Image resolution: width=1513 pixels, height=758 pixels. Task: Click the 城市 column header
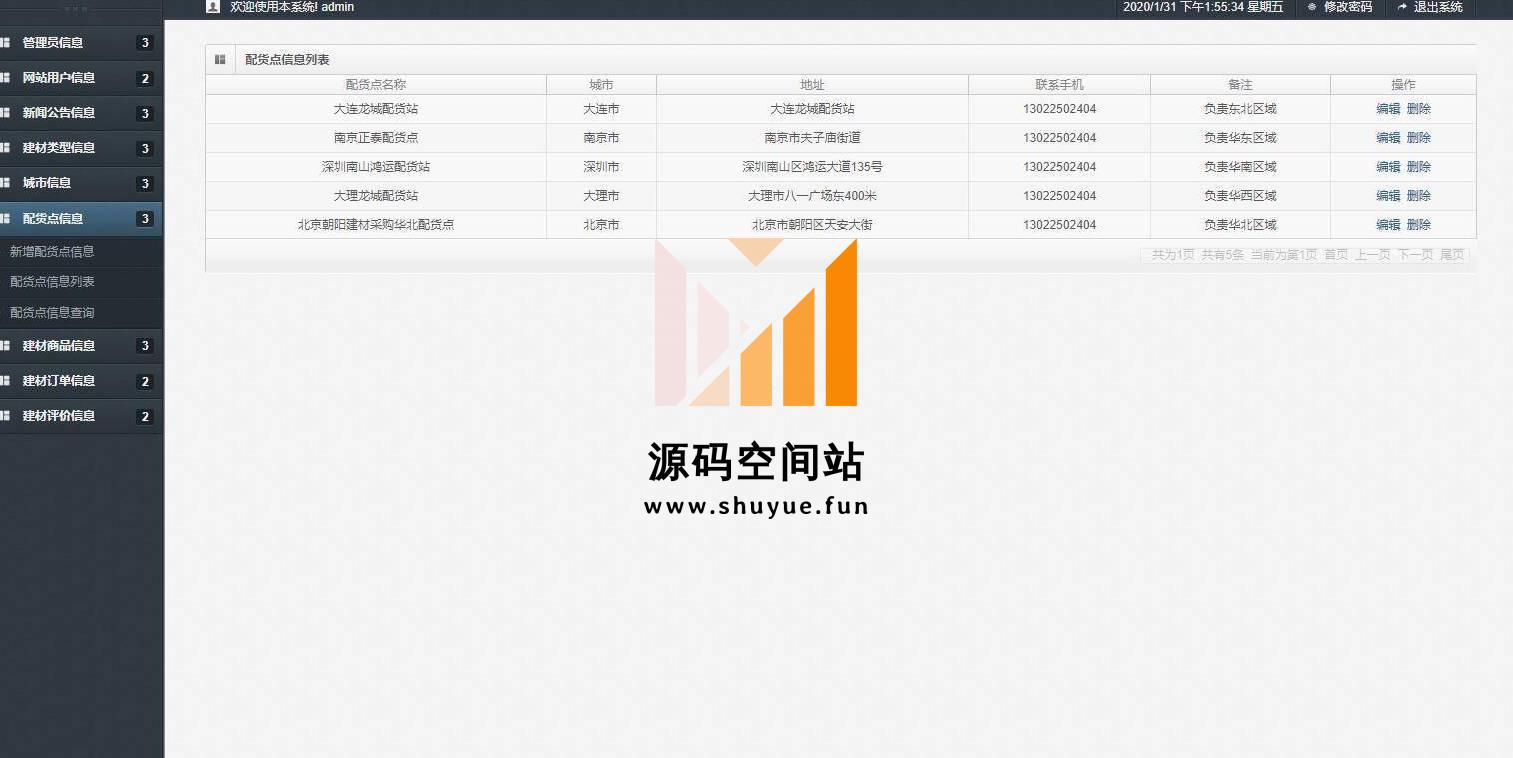(601, 85)
